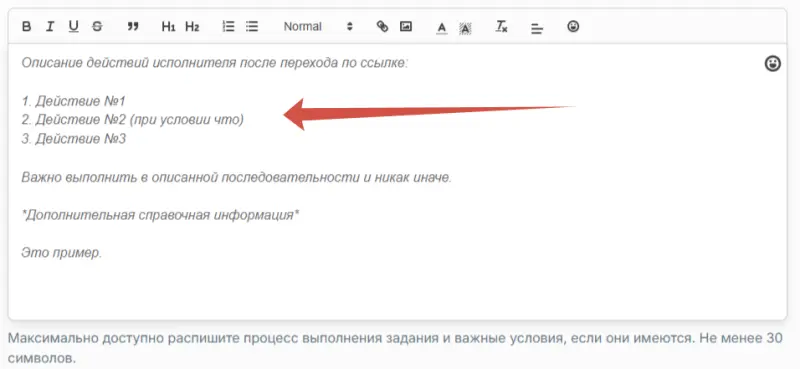
Task: Insert a blockquote
Action: coord(133,27)
